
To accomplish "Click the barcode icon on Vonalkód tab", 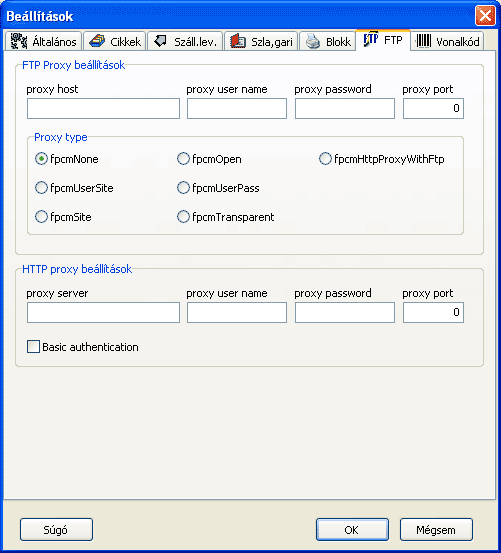I will [x=423, y=41].
